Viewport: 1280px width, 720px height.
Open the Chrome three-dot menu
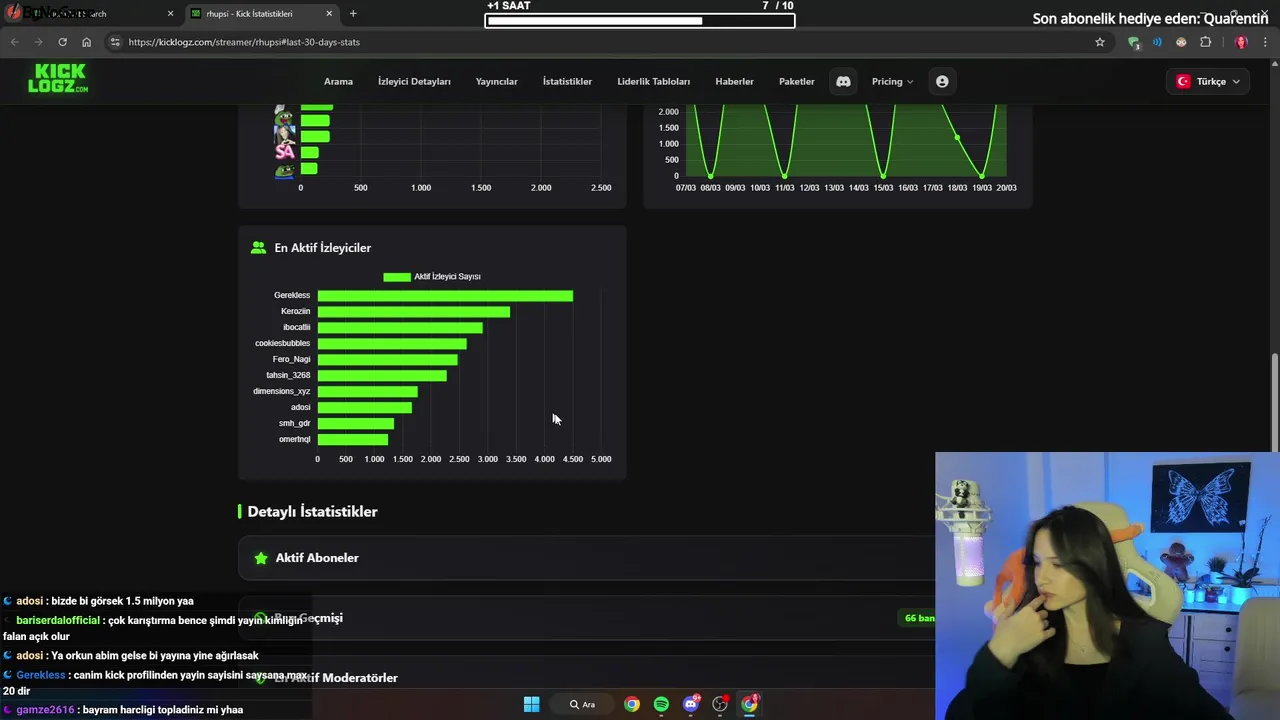point(1265,42)
